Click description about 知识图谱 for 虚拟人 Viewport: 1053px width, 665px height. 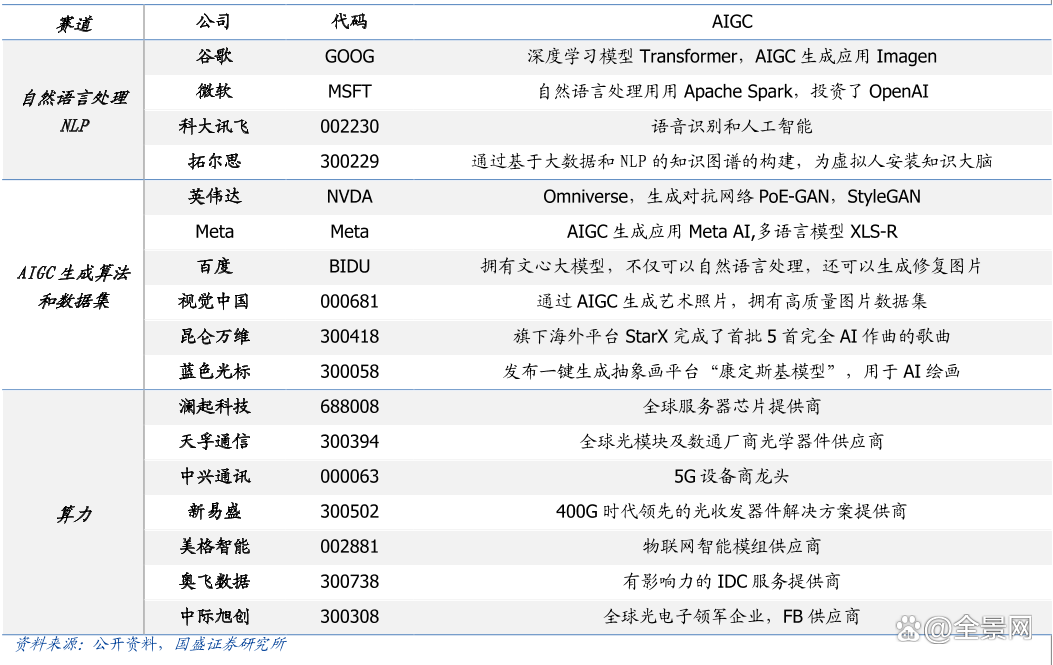[732, 161]
